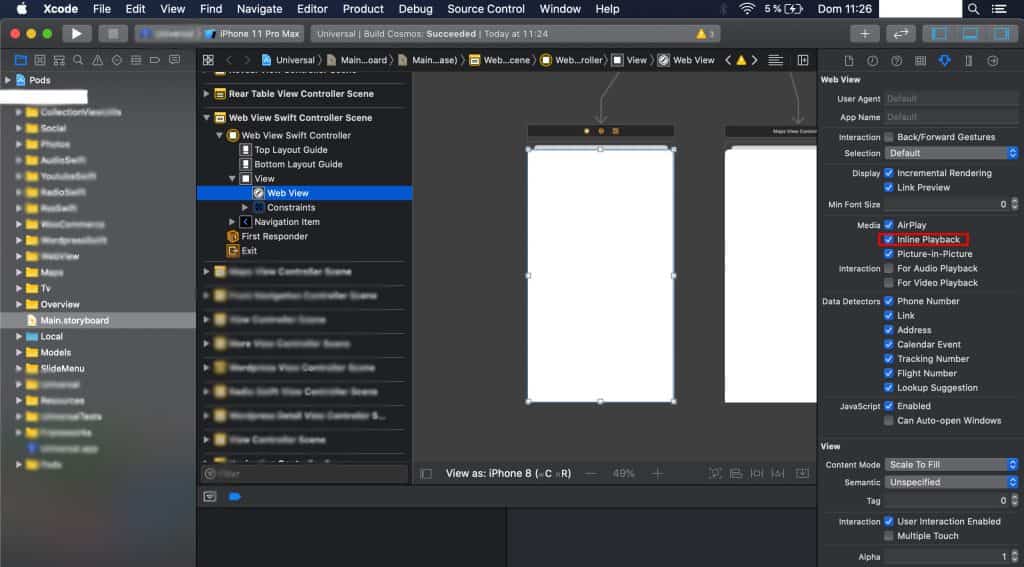
Task: Select Main.storyboard in the project navigator
Action: 74,320
